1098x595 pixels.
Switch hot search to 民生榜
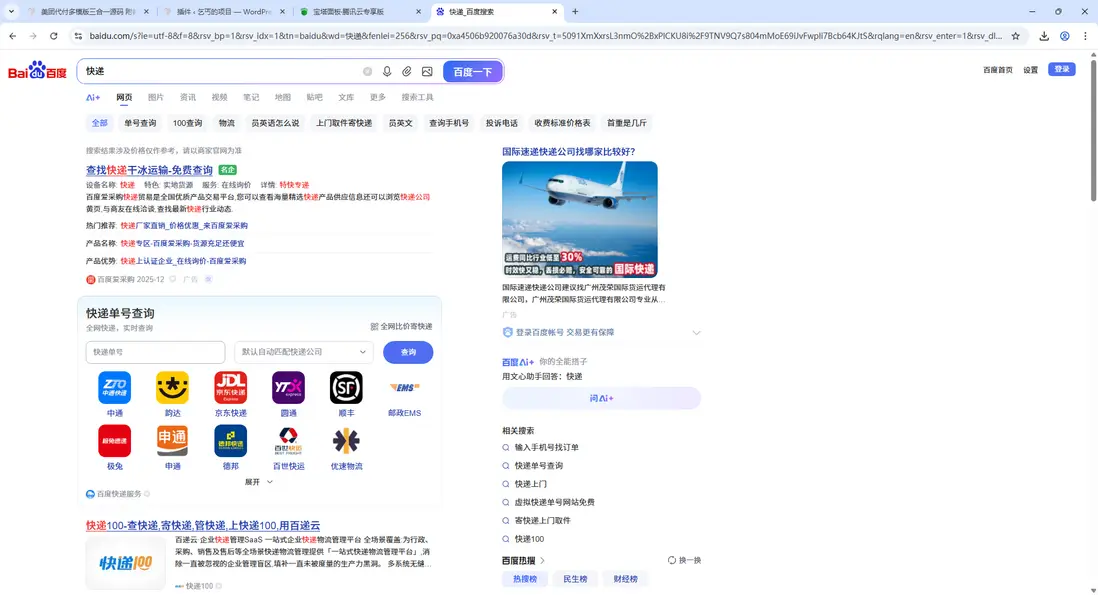[575, 579]
